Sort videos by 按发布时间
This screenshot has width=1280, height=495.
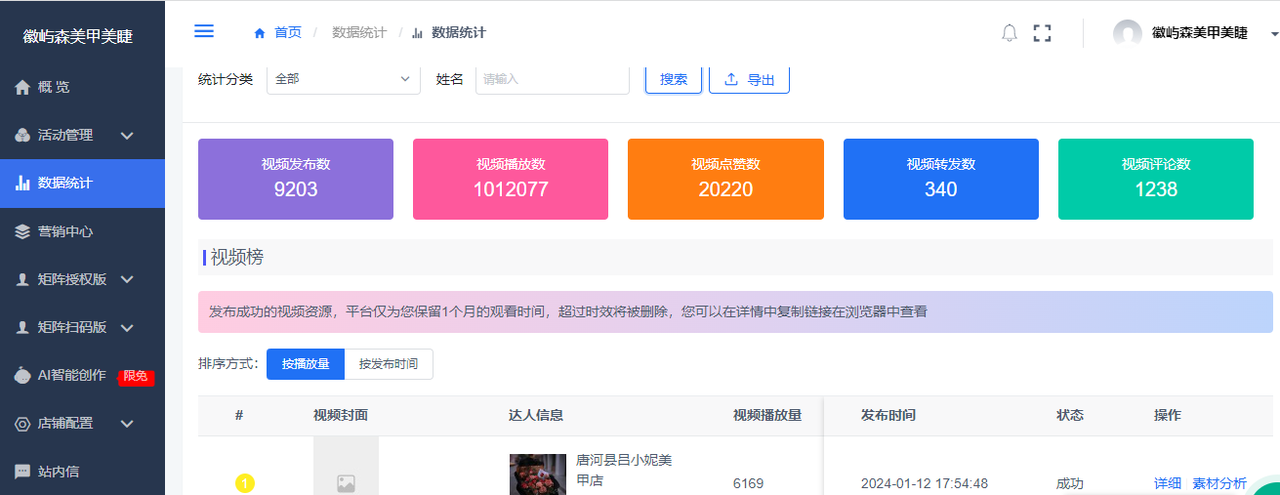tap(388, 364)
